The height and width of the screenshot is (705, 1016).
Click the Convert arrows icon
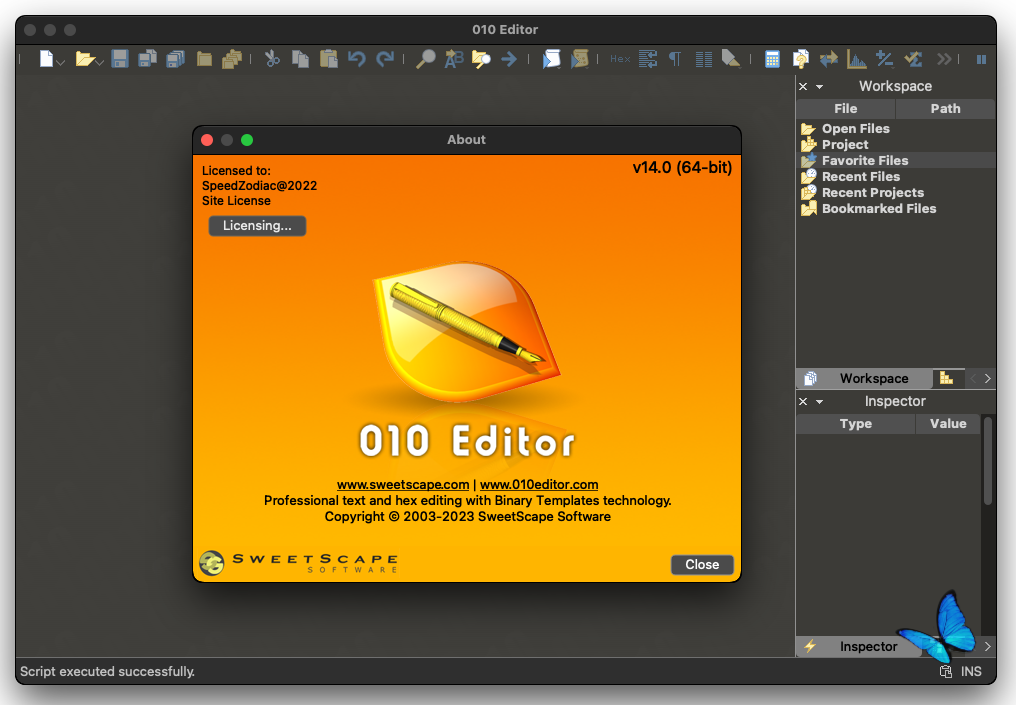click(828, 59)
